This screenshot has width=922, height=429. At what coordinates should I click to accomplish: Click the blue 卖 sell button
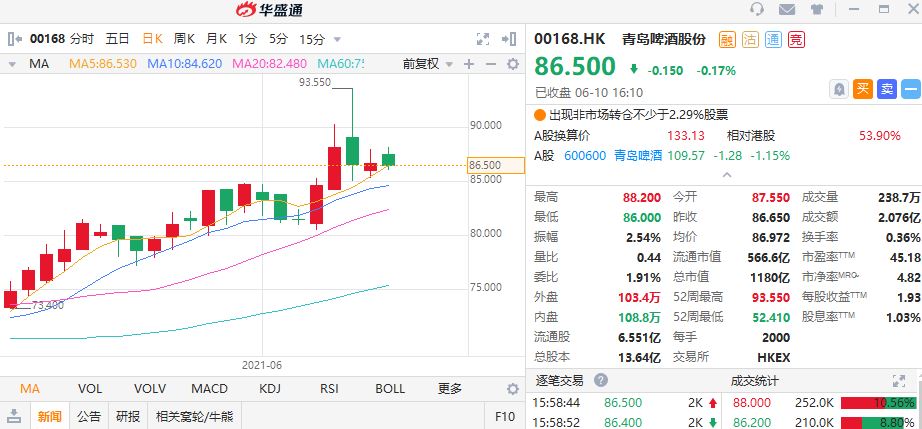point(887,89)
